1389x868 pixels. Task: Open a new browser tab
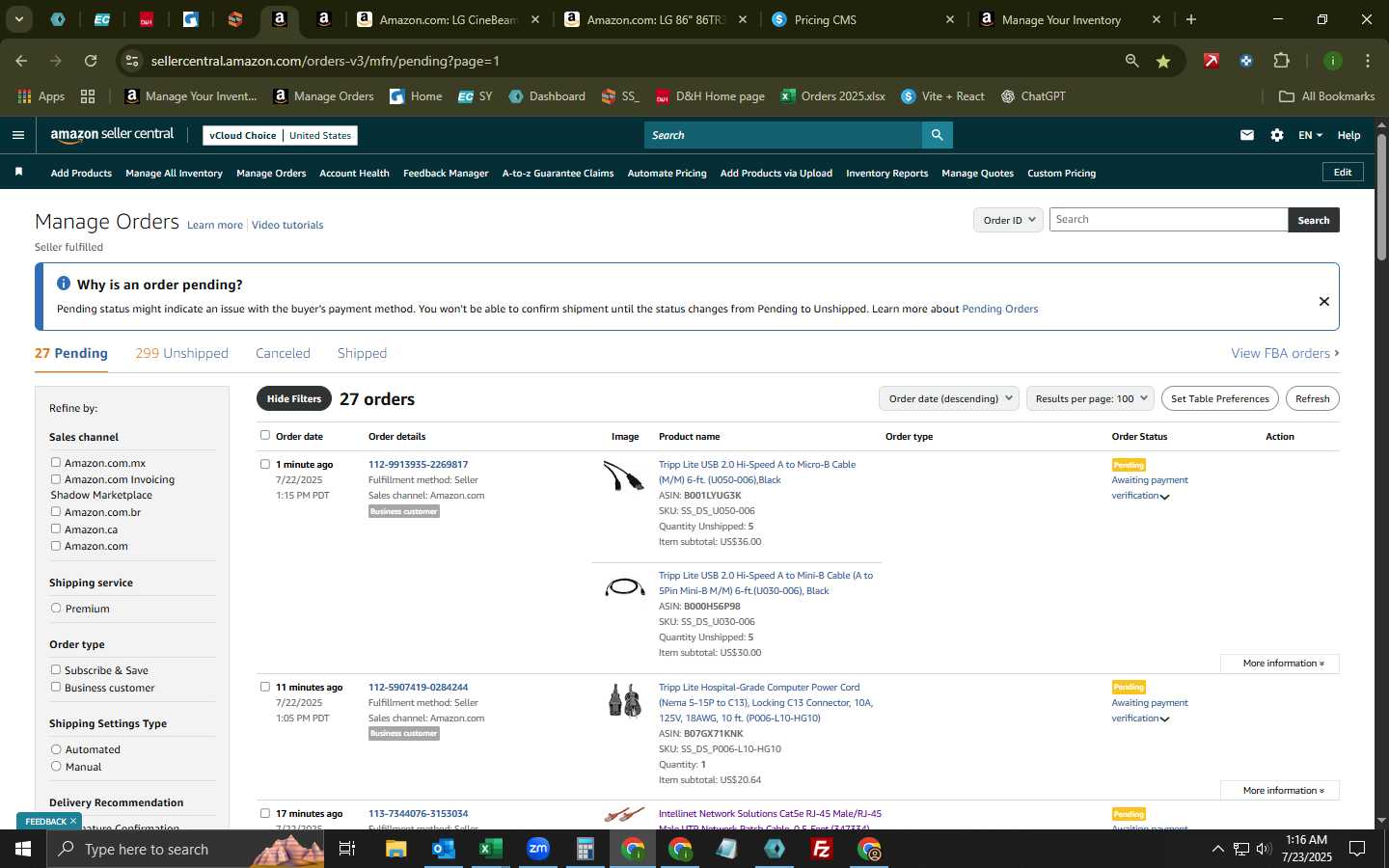point(1191,19)
